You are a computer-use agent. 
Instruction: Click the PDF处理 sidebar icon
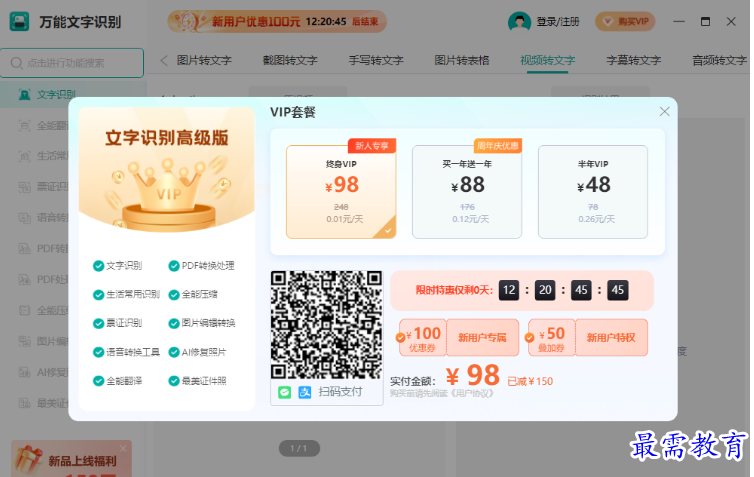24,279
